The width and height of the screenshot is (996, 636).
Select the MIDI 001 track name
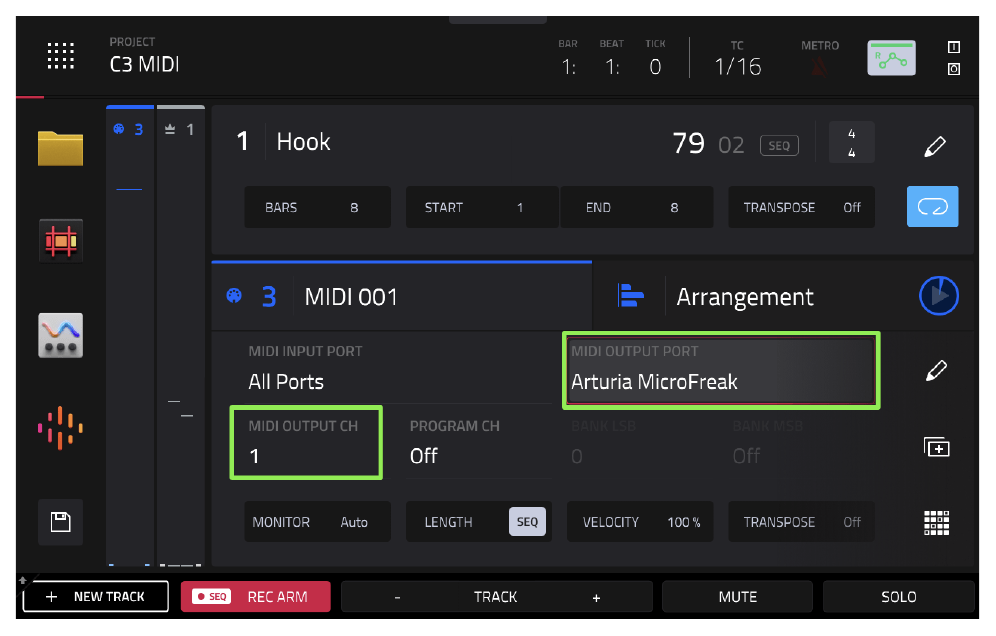pos(351,297)
